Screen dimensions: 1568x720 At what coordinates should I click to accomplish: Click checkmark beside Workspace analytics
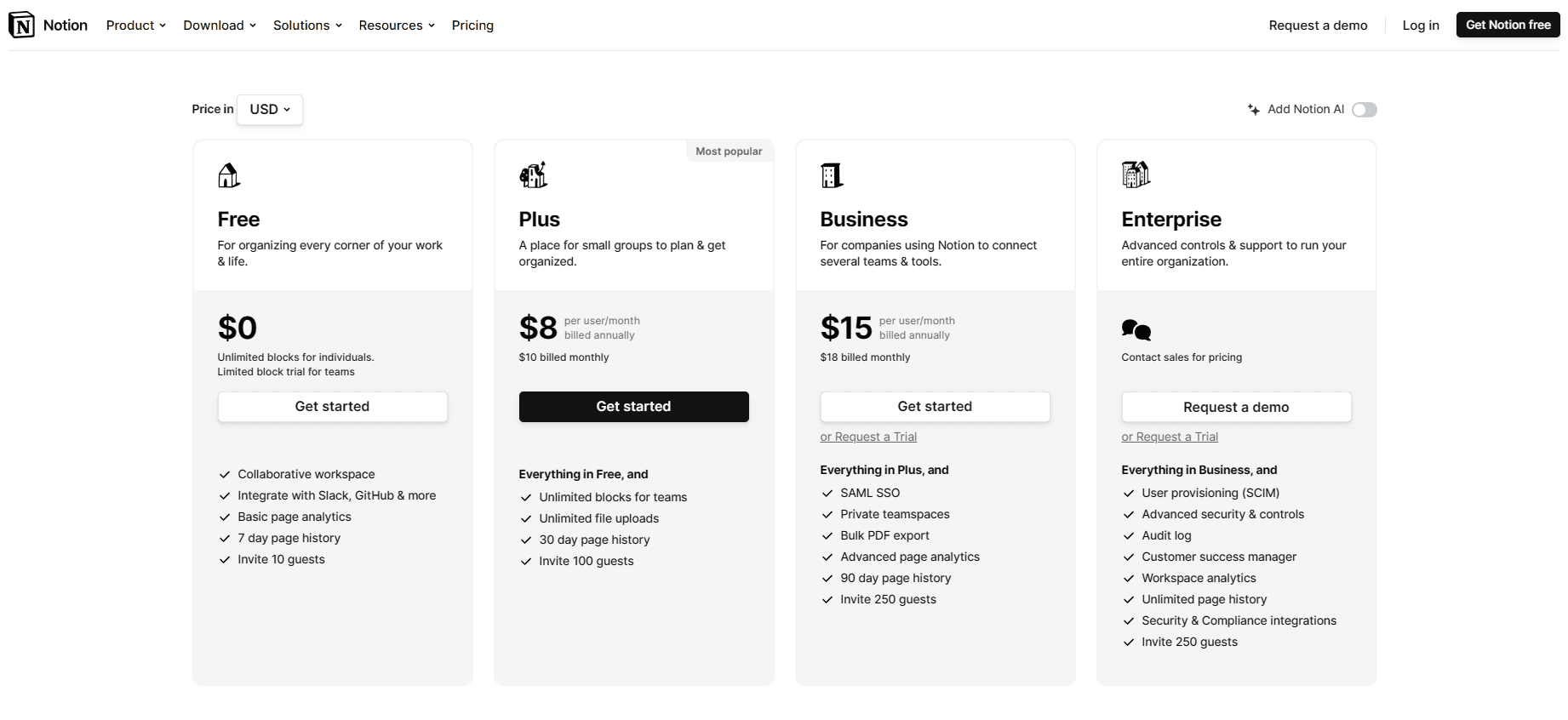(1129, 579)
